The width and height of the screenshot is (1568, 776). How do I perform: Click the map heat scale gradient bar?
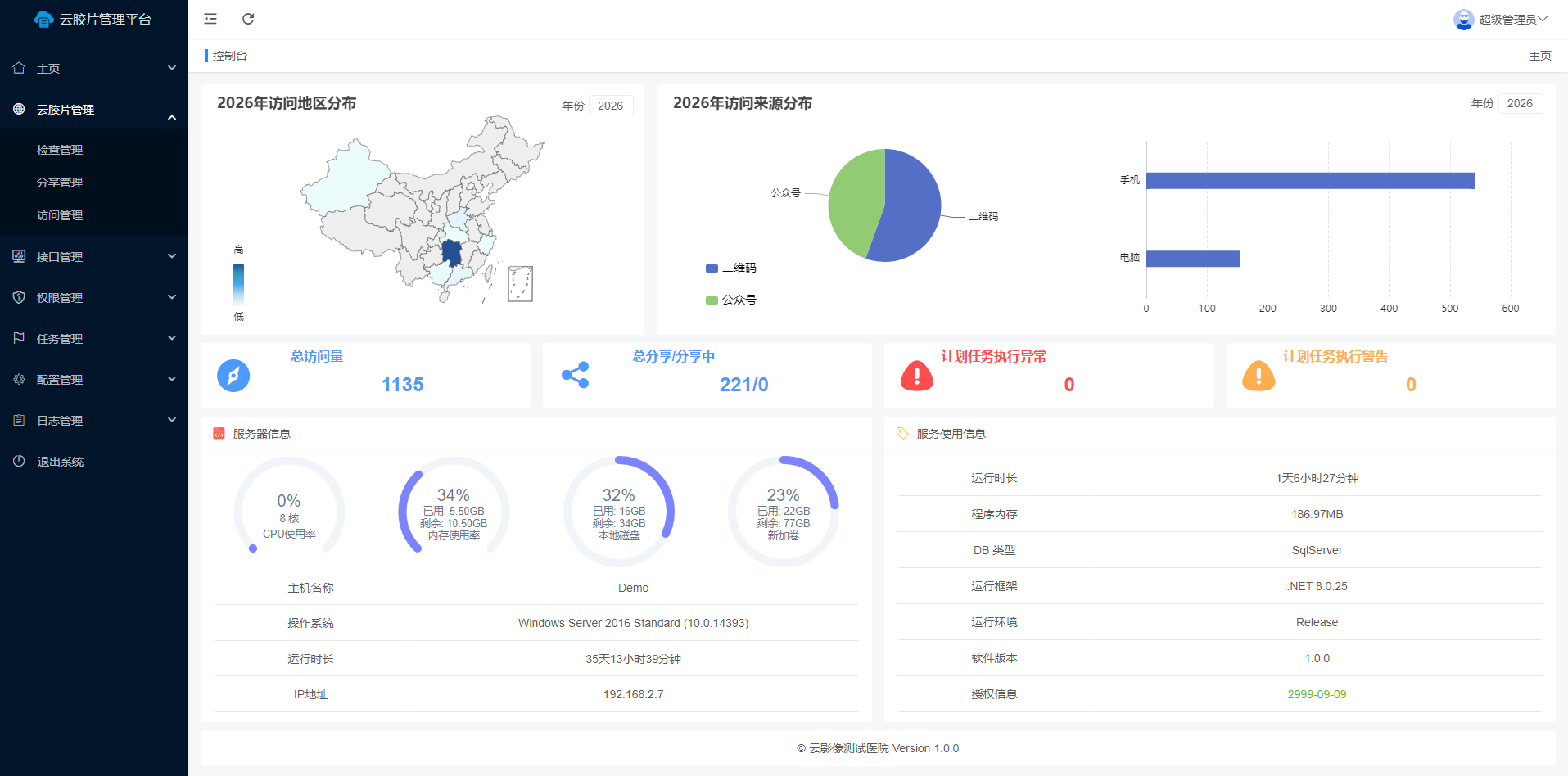coord(238,283)
